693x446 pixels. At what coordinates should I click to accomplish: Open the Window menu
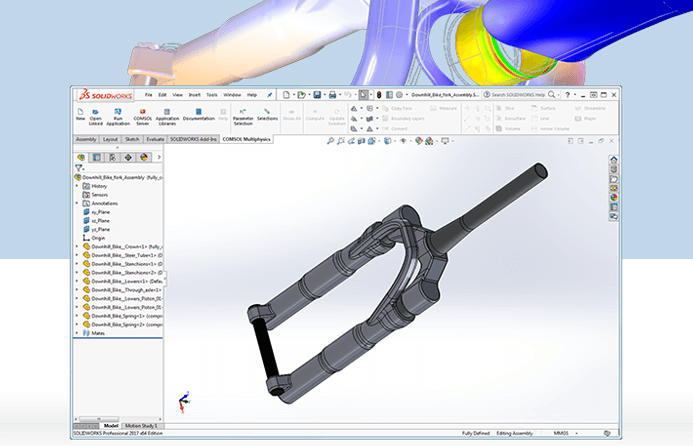point(232,95)
